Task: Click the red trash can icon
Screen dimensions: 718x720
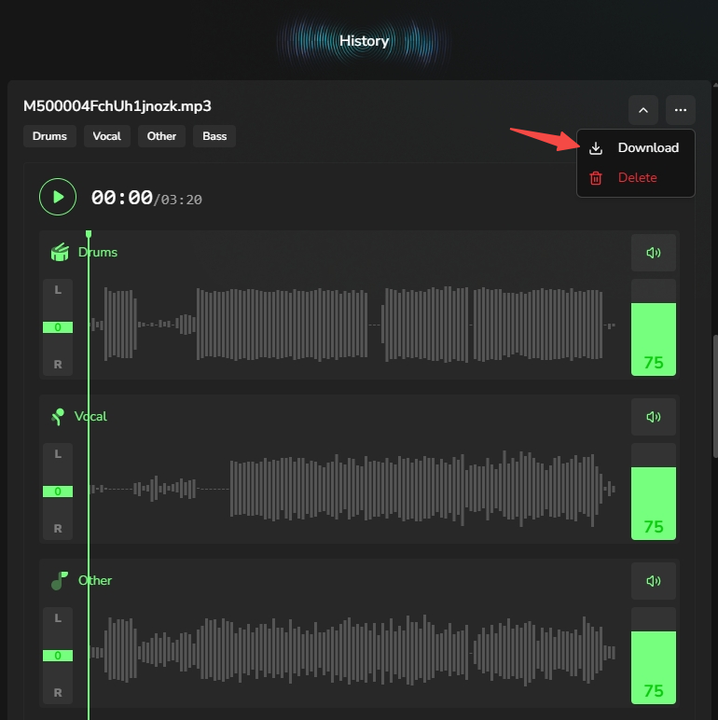Action: 596,178
